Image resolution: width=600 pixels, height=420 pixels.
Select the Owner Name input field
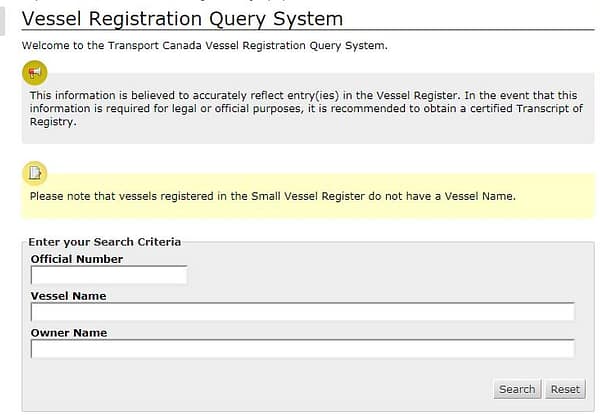tap(302, 349)
